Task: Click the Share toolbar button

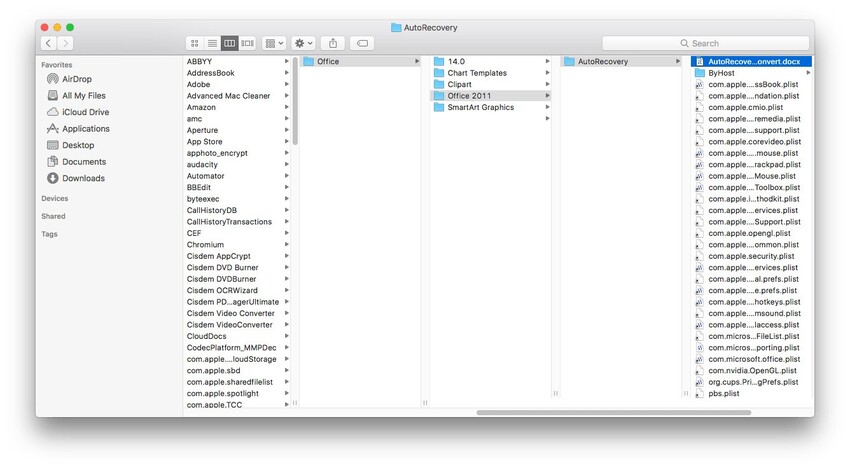Action: (x=333, y=43)
